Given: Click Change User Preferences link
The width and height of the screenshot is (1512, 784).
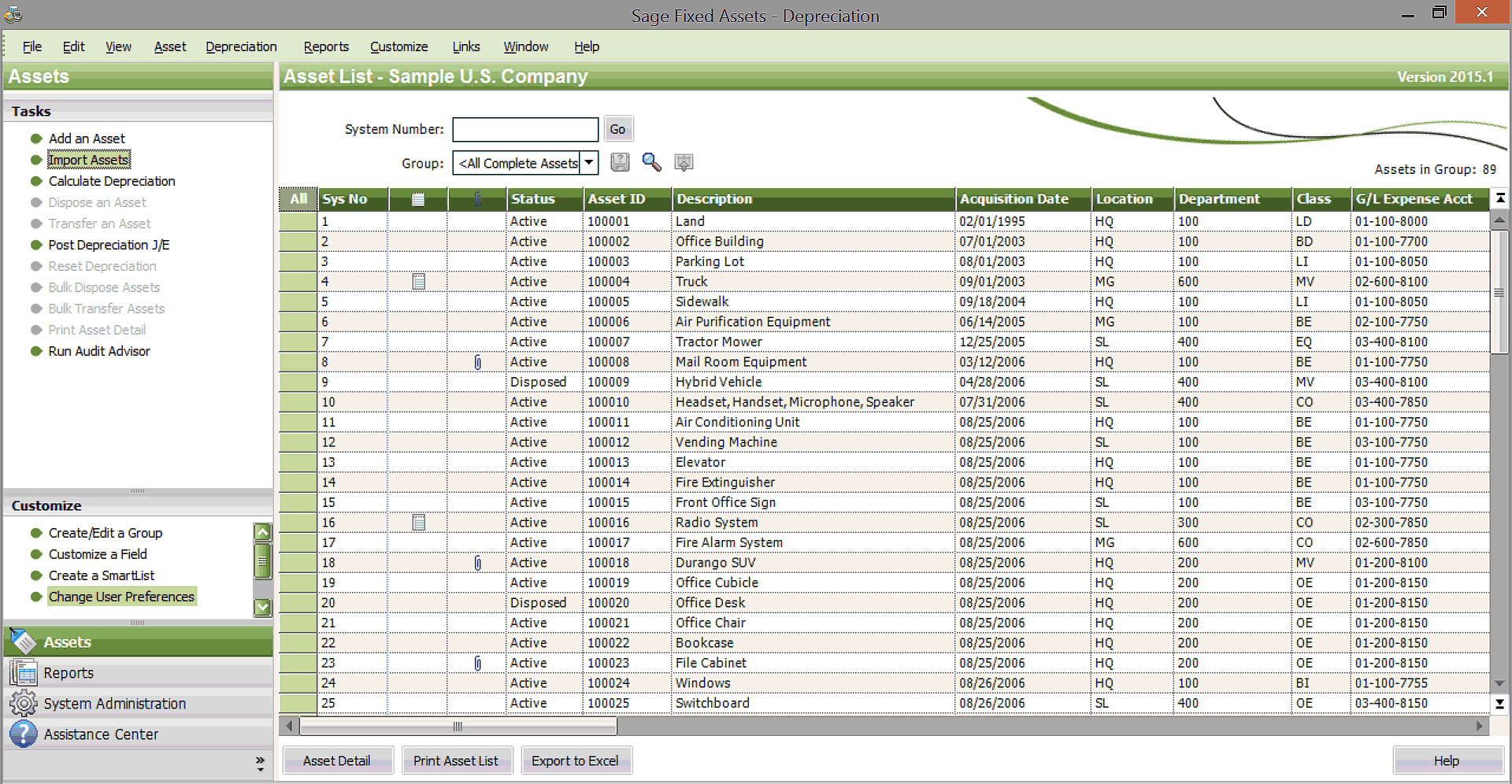Looking at the screenshot, I should point(121,597).
